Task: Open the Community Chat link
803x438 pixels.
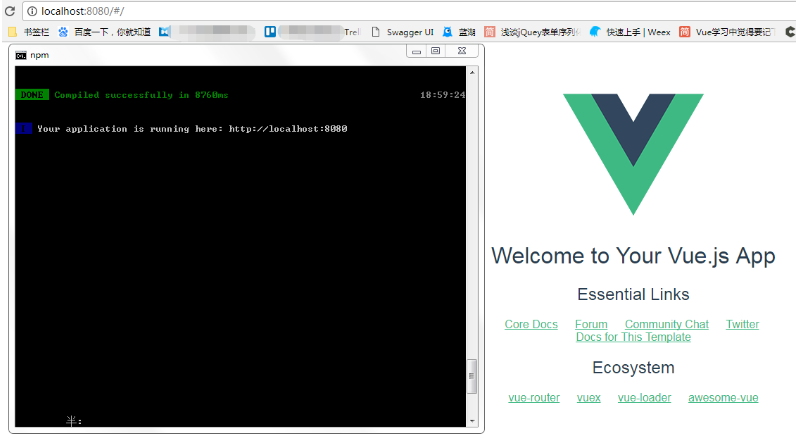Action: [667, 324]
